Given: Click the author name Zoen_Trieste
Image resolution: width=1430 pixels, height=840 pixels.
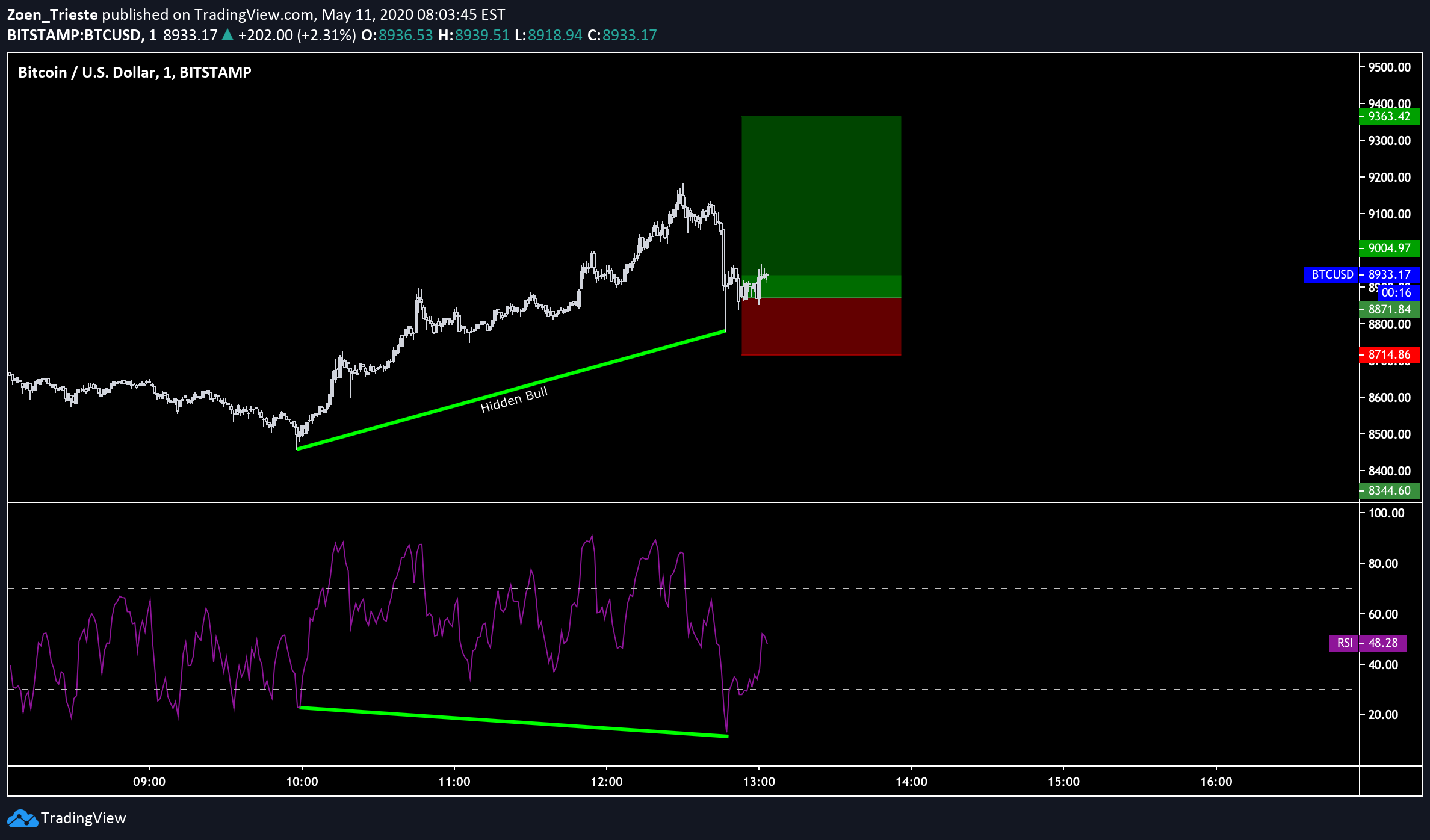Looking at the screenshot, I should point(52,14).
